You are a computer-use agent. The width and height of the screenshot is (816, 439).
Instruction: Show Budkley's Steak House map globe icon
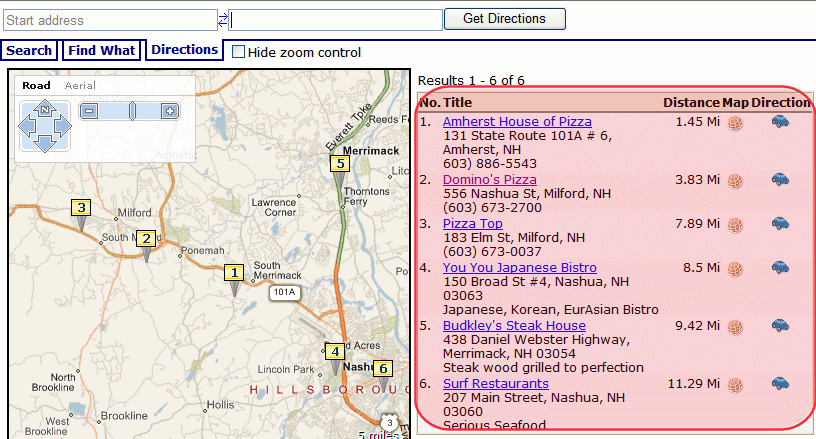click(735, 328)
